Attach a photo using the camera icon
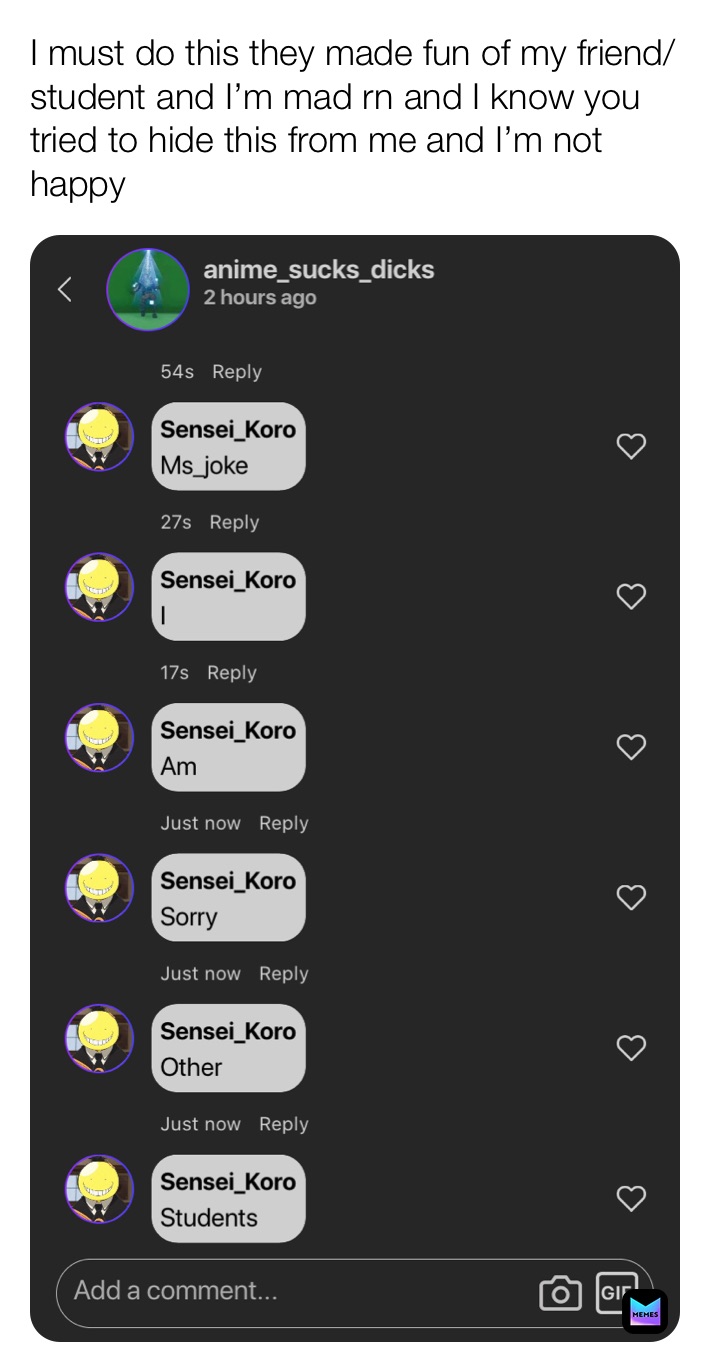The image size is (710, 1372). (561, 1293)
